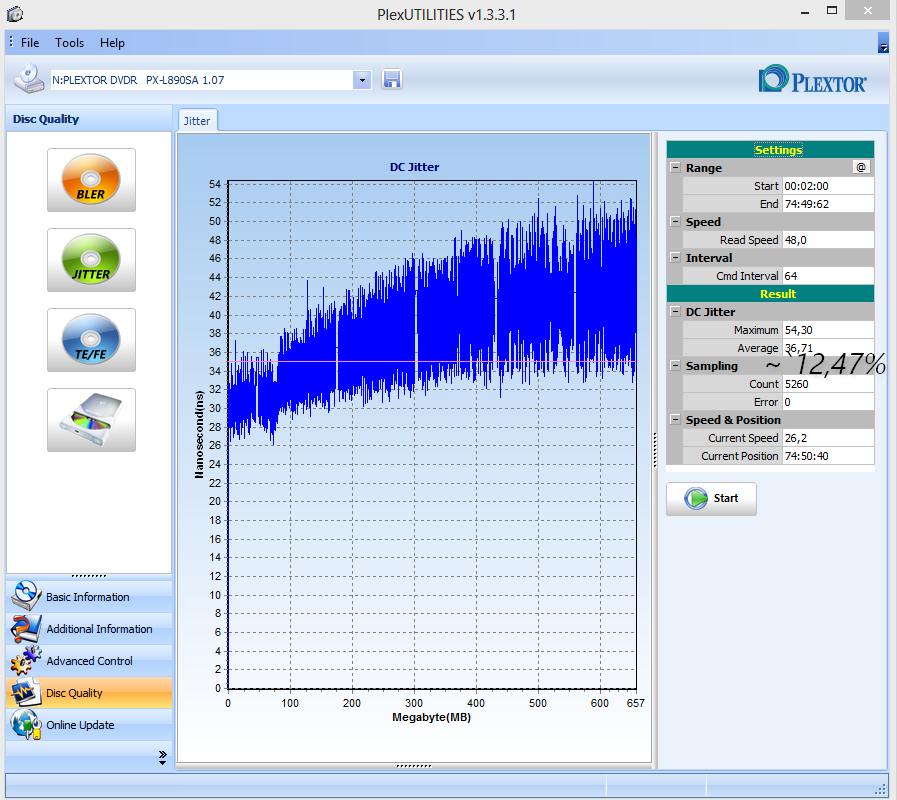Collapse the Interval settings group
Viewport: 897px width, 800px height.
point(676,258)
